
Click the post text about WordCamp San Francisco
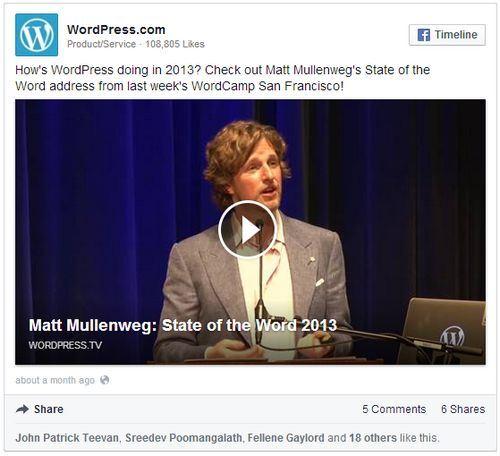pos(222,78)
